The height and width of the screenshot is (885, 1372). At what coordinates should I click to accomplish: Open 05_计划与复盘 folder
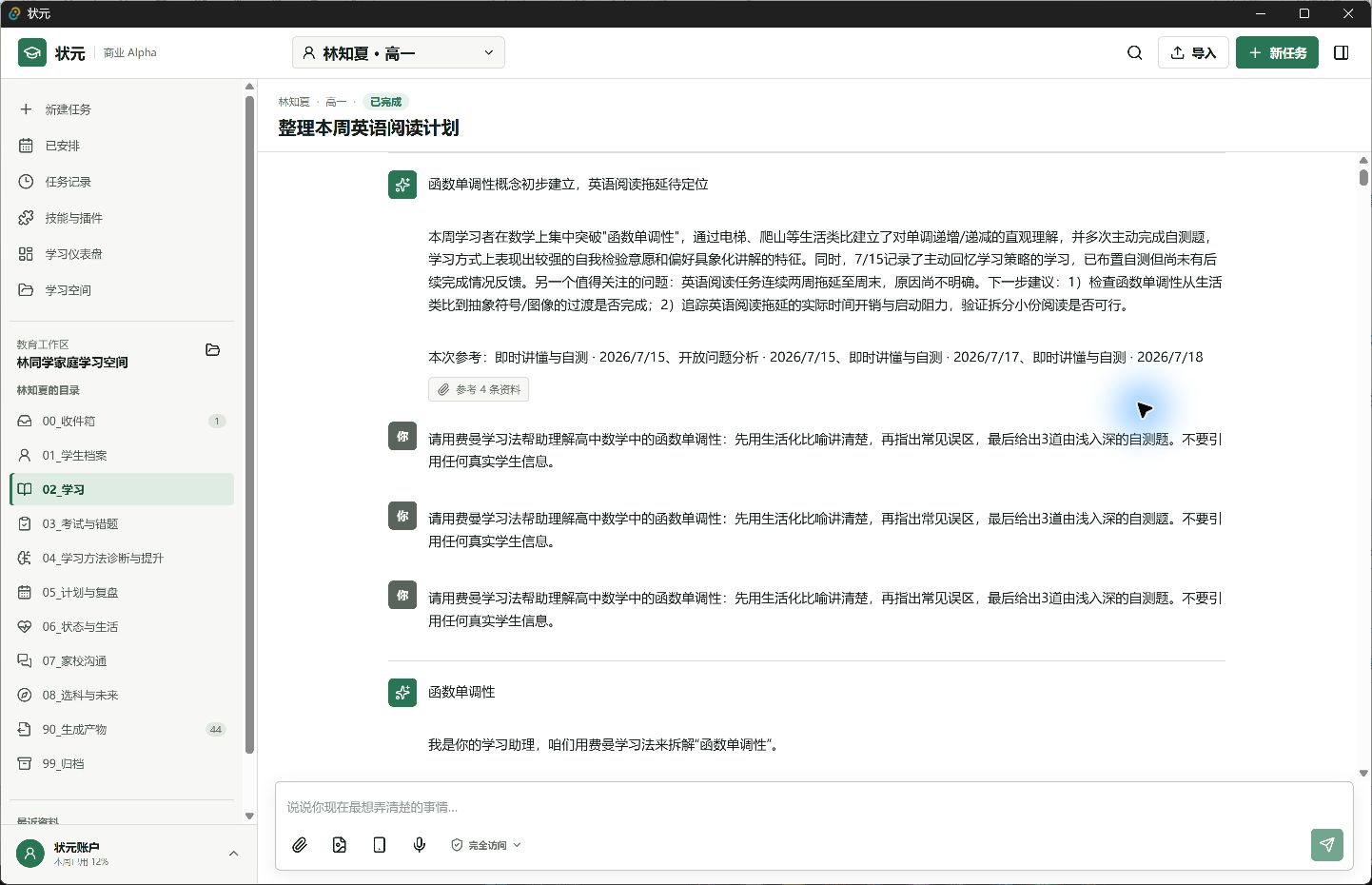point(121,592)
